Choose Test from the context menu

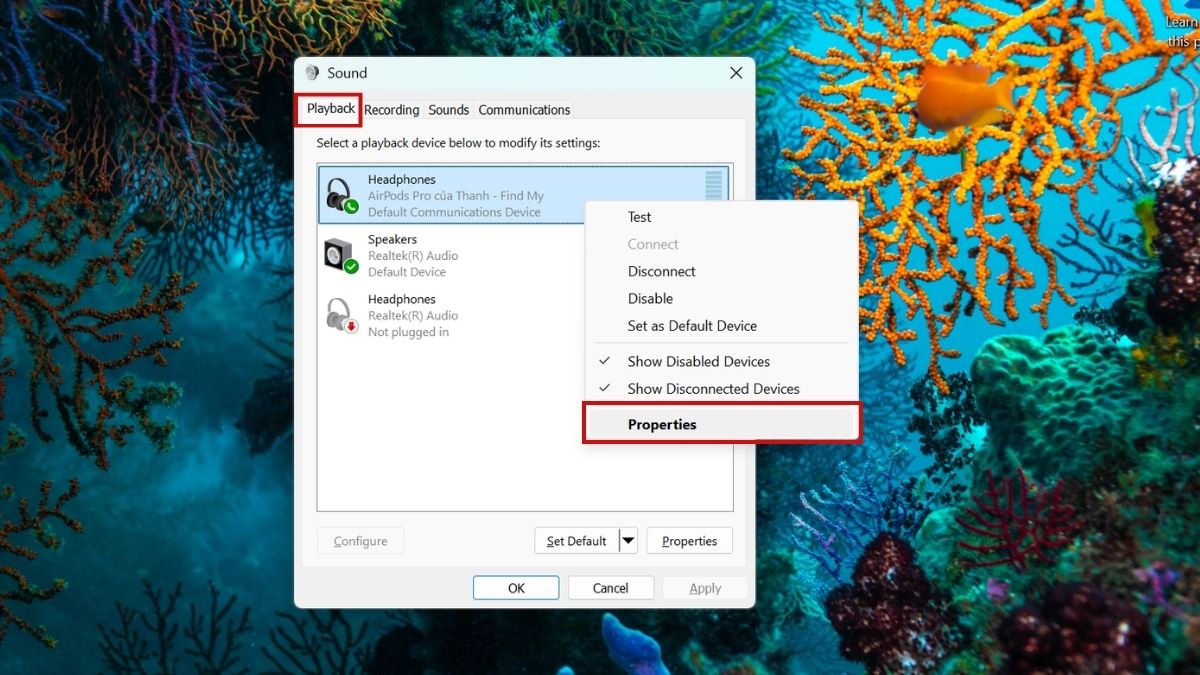(x=721, y=217)
